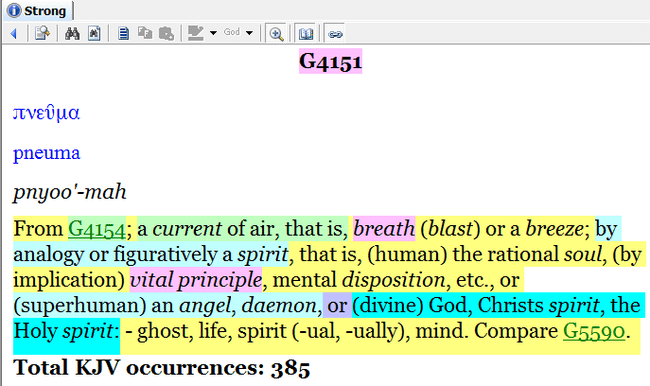The width and height of the screenshot is (650, 386).
Task: Follow the G5590 compare link
Action: (x=594, y=331)
